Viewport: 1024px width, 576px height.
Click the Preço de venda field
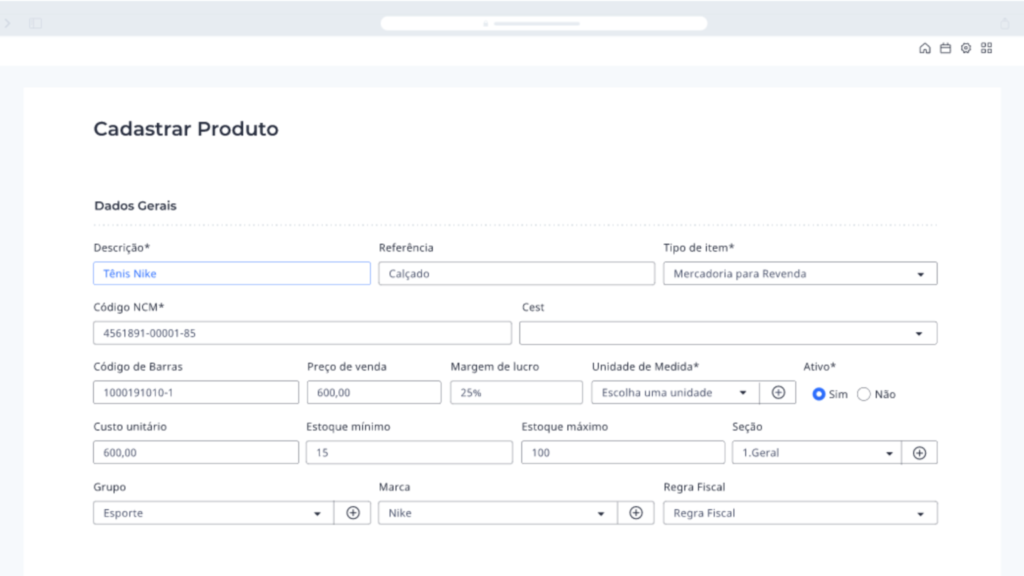[373, 393]
